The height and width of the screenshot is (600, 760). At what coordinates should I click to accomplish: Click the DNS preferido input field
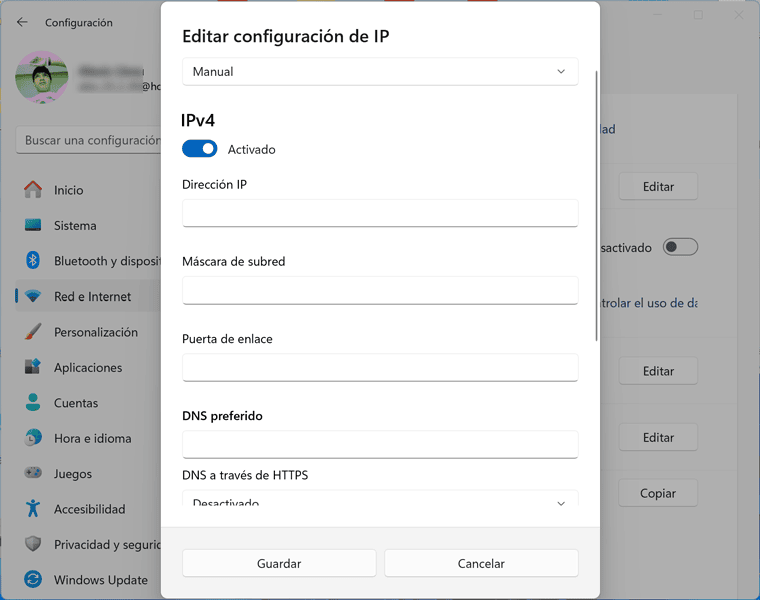pyautogui.click(x=380, y=444)
